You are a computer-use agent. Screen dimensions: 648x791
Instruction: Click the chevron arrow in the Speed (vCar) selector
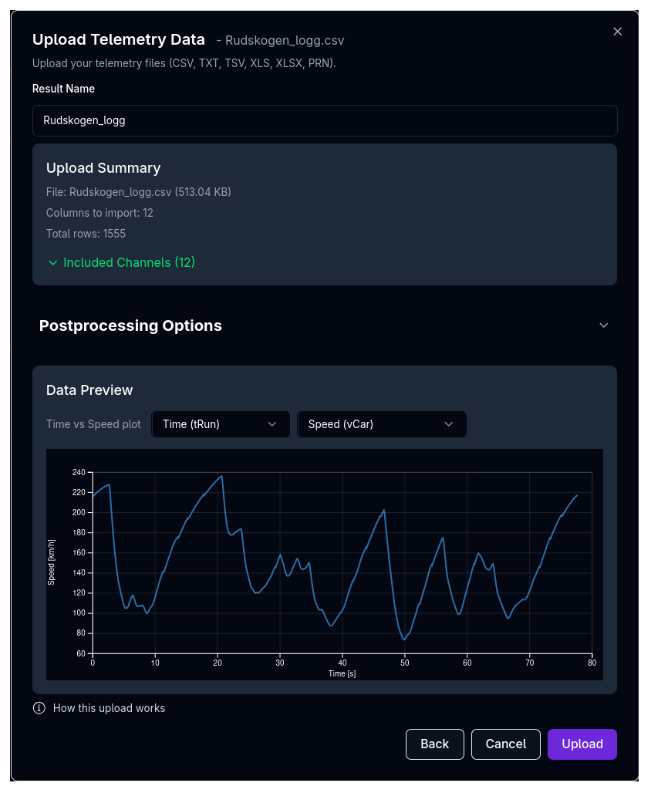click(448, 424)
